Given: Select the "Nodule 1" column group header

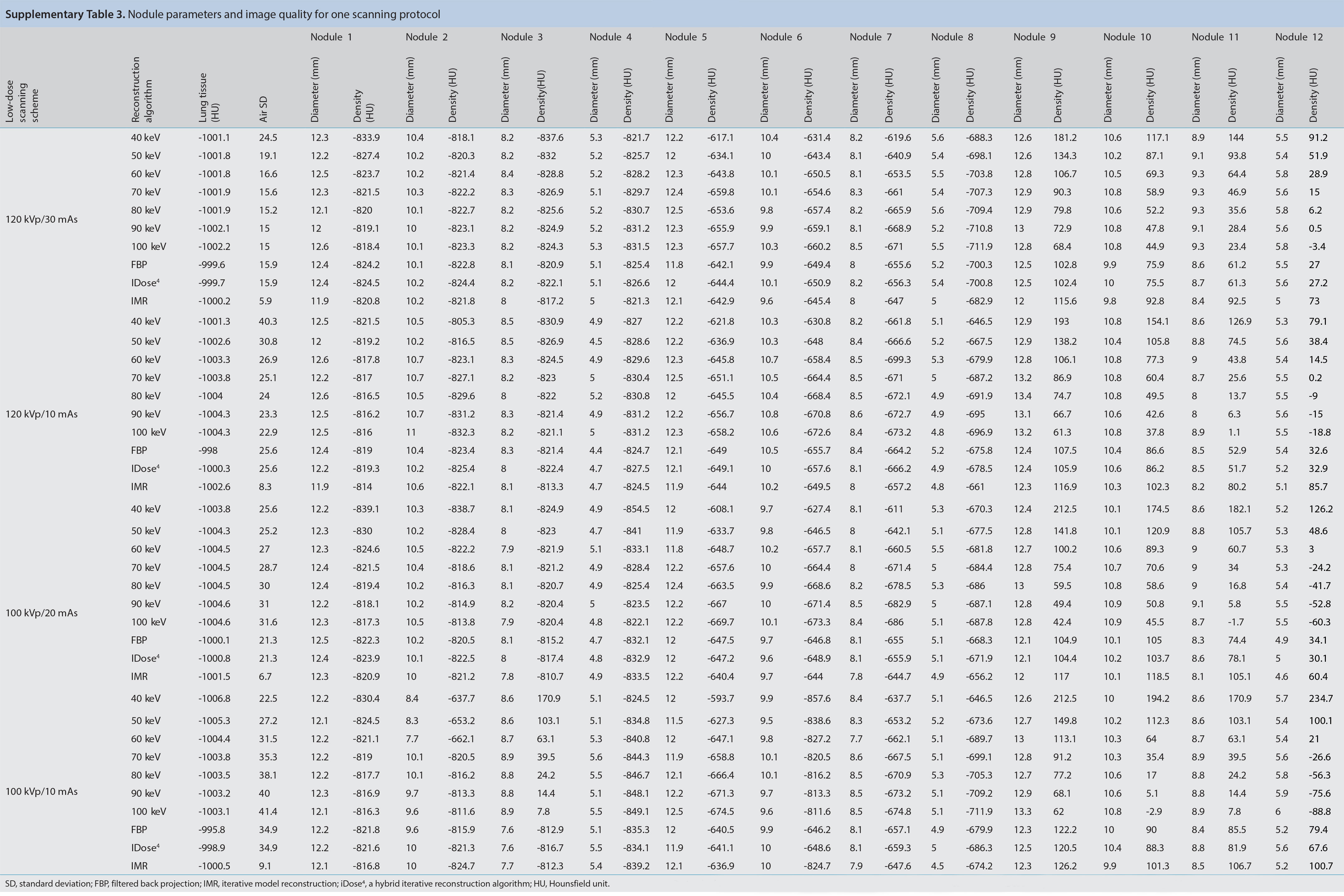Looking at the screenshot, I should tap(331, 37).
